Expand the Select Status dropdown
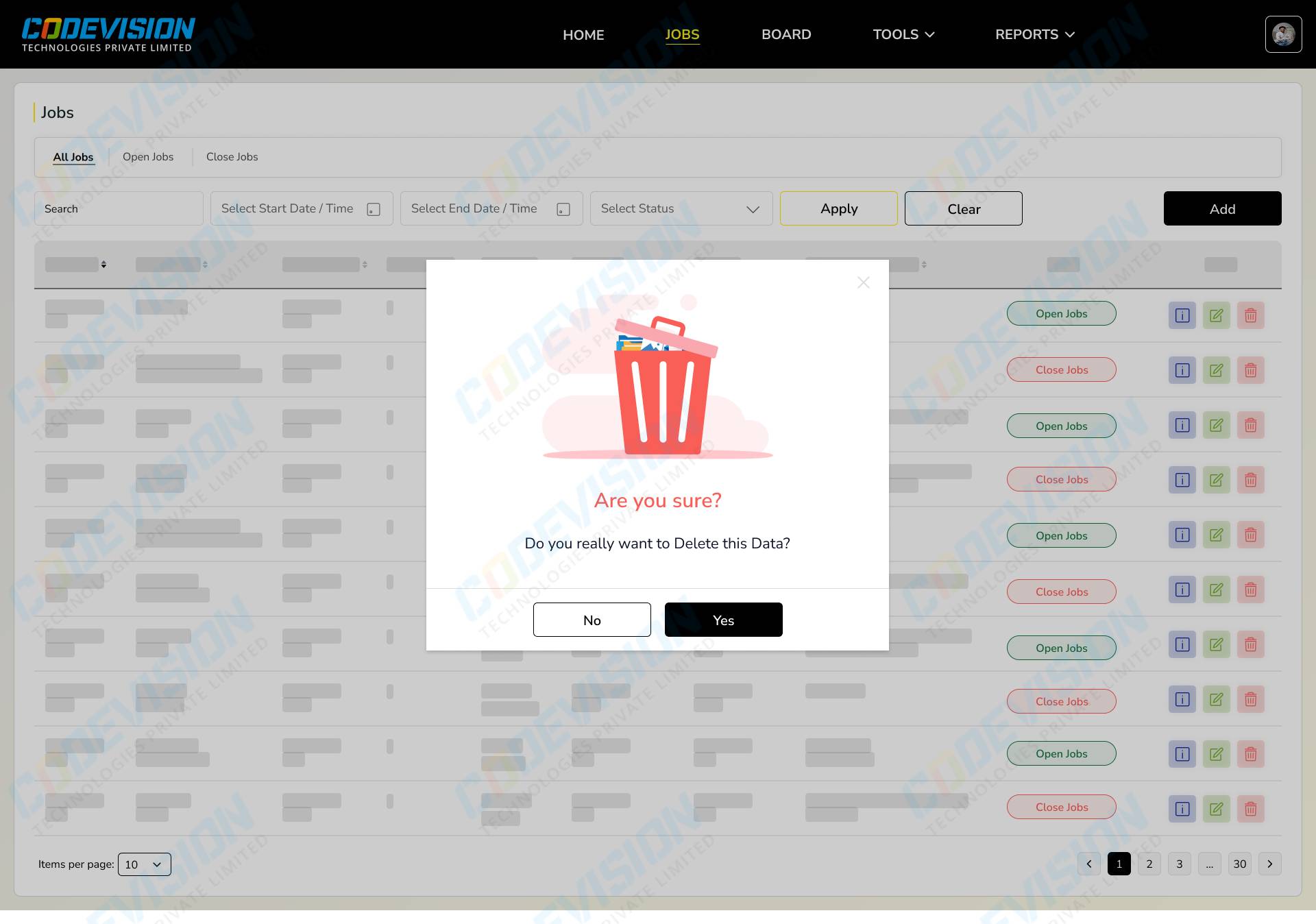 (x=681, y=208)
